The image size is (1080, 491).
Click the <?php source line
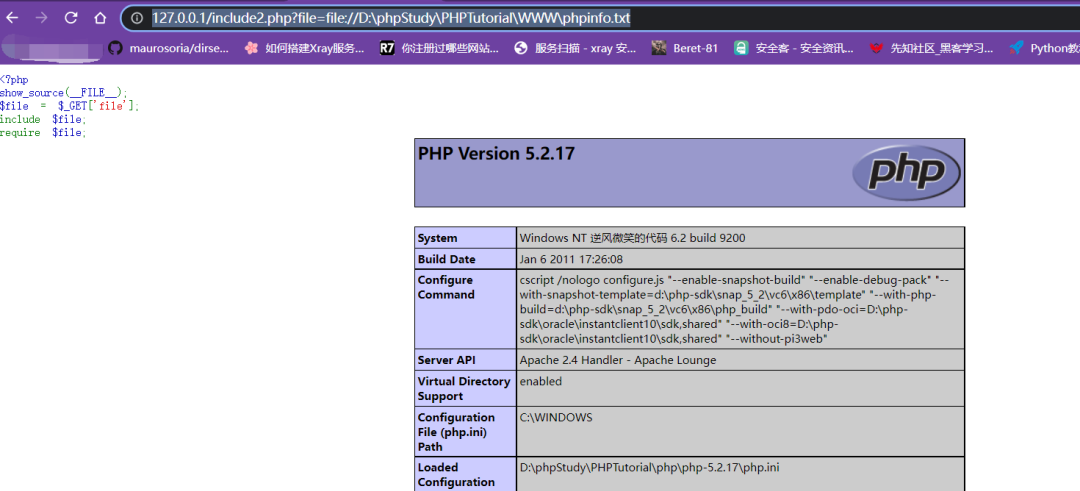14,81
